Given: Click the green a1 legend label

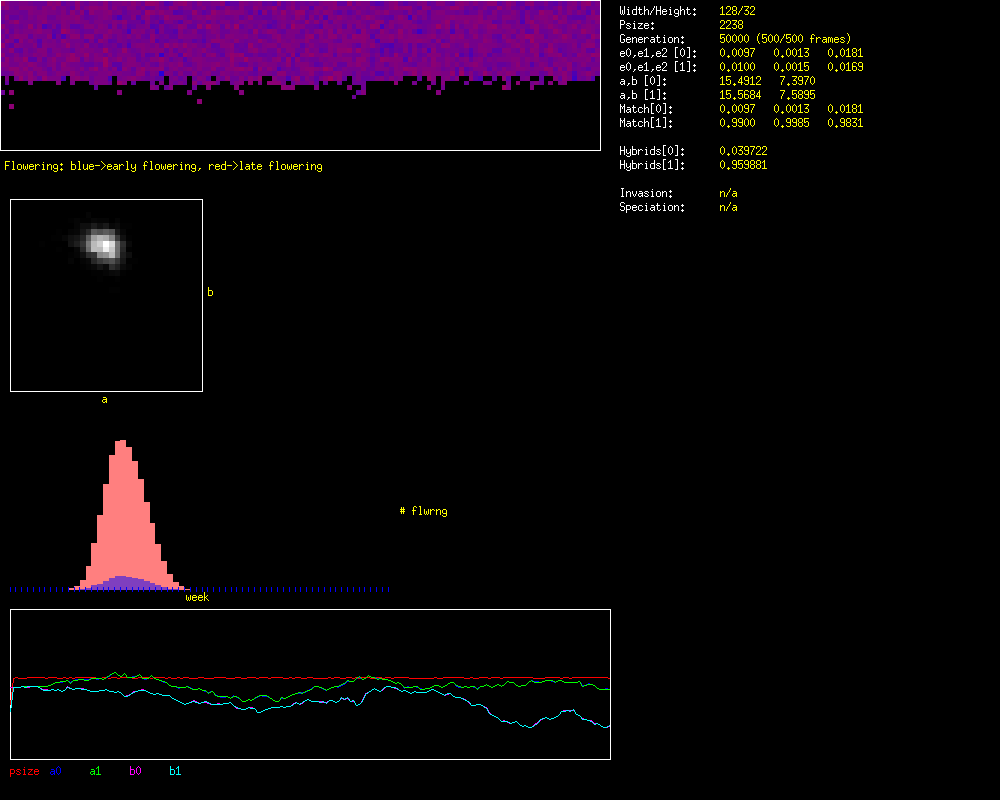Looking at the screenshot, I should 95,771.
